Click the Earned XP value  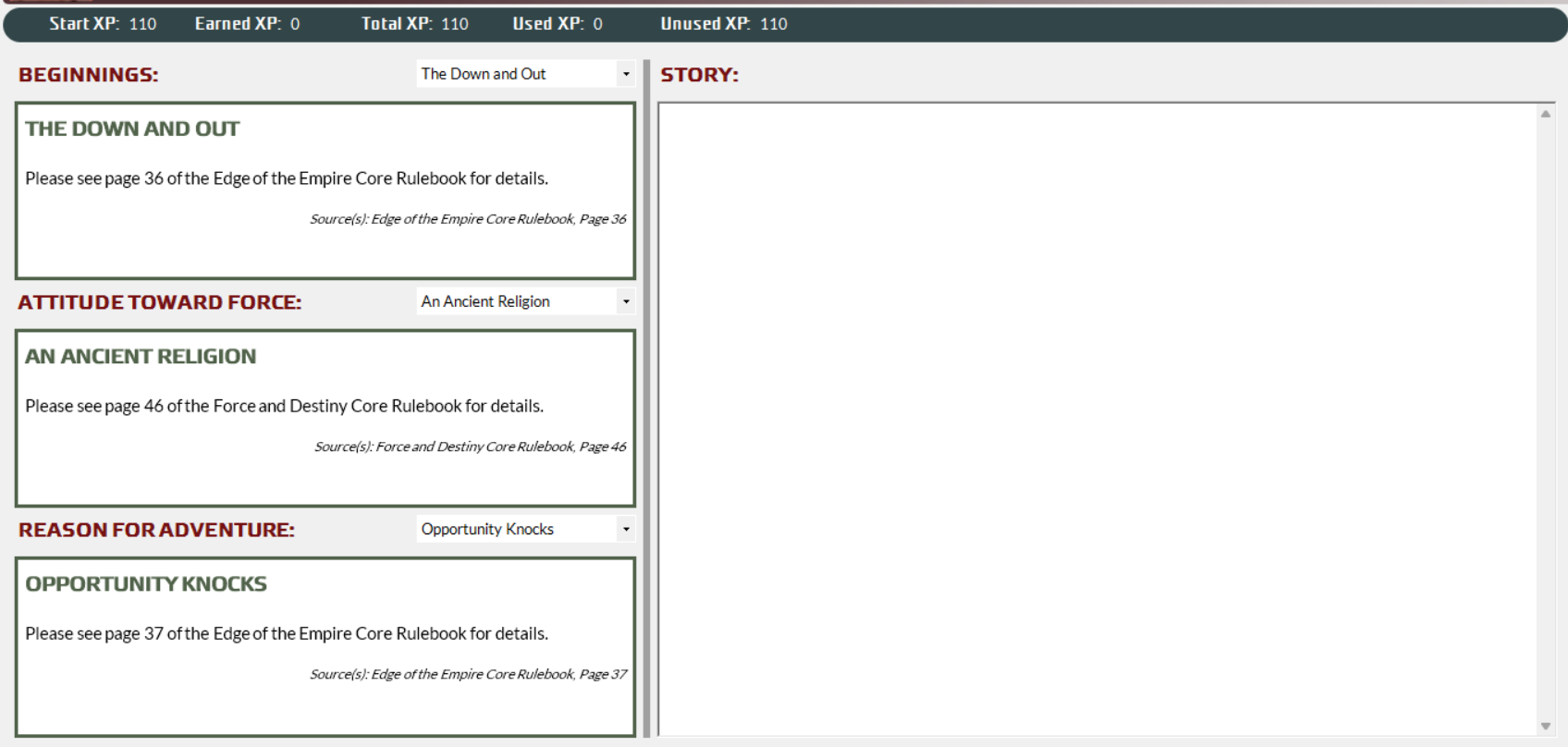pyautogui.click(x=295, y=24)
